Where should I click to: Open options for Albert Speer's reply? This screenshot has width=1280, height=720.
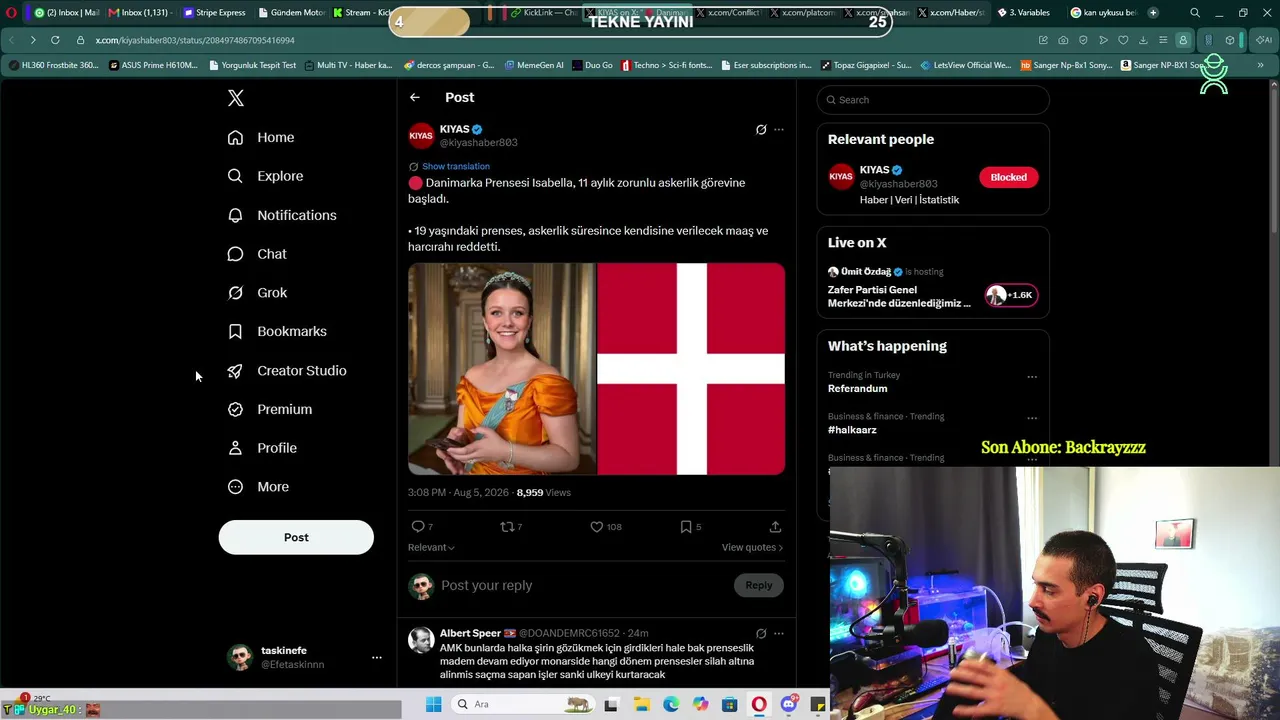(x=779, y=633)
